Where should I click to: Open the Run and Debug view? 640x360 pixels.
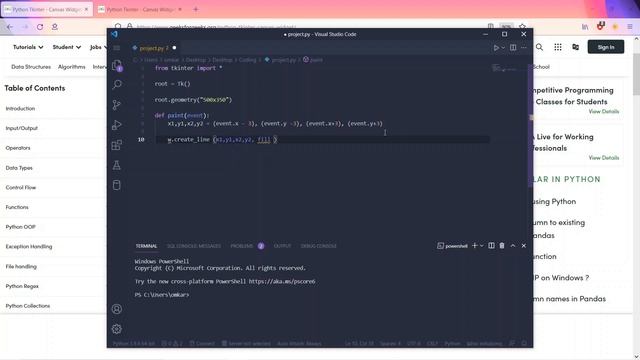(117, 125)
